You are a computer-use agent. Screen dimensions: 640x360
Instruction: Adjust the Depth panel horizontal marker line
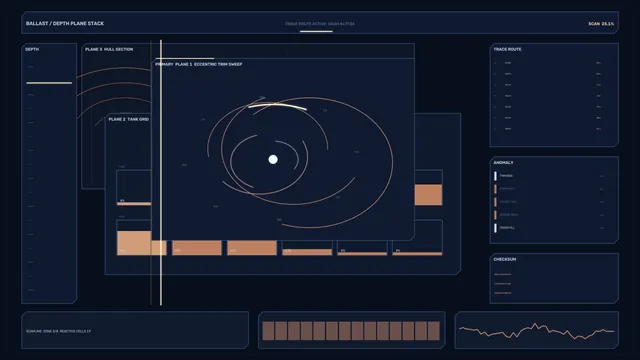pyautogui.click(x=49, y=83)
